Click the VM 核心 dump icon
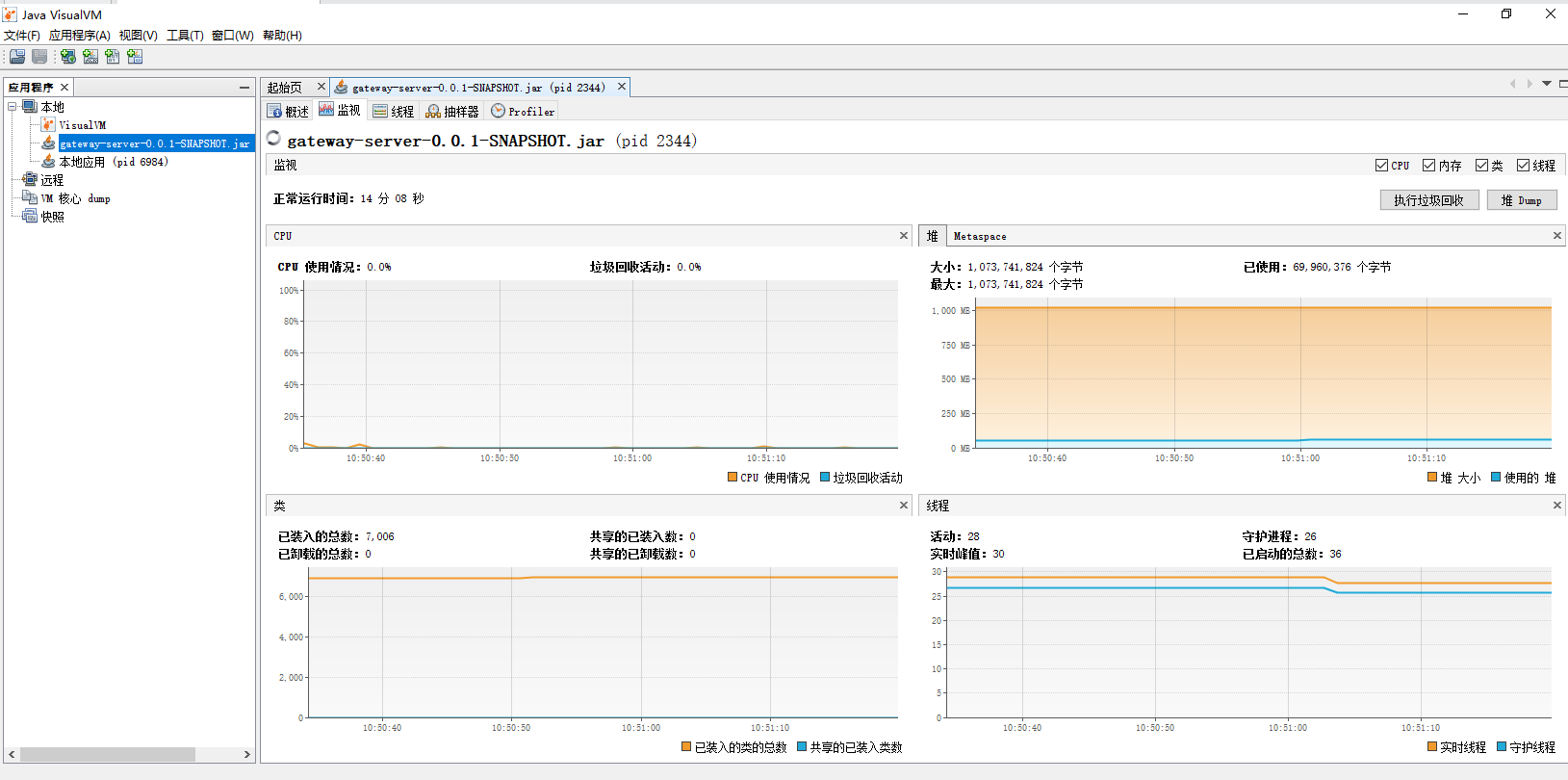 click(x=30, y=198)
